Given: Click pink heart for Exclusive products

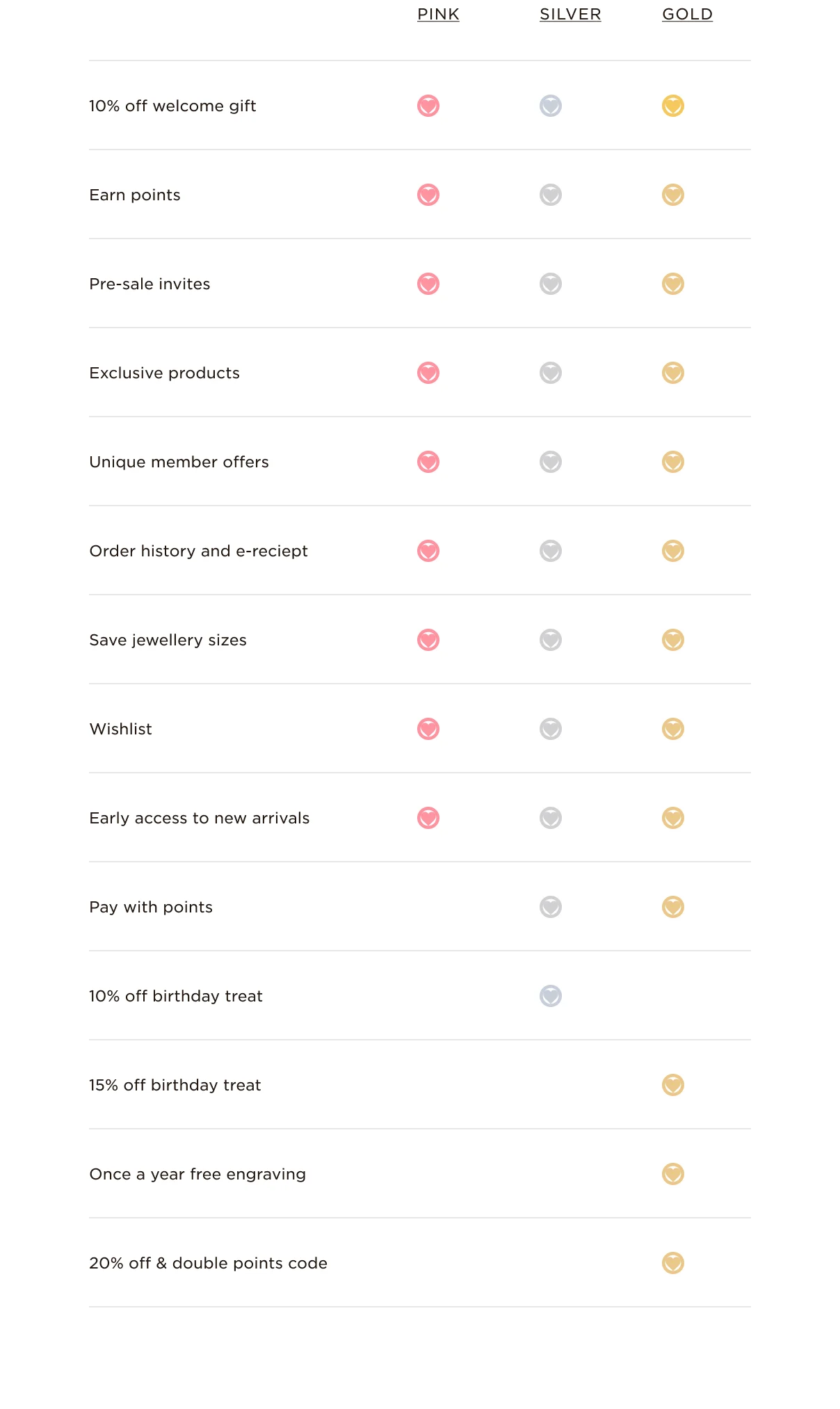Looking at the screenshot, I should [x=428, y=373].
